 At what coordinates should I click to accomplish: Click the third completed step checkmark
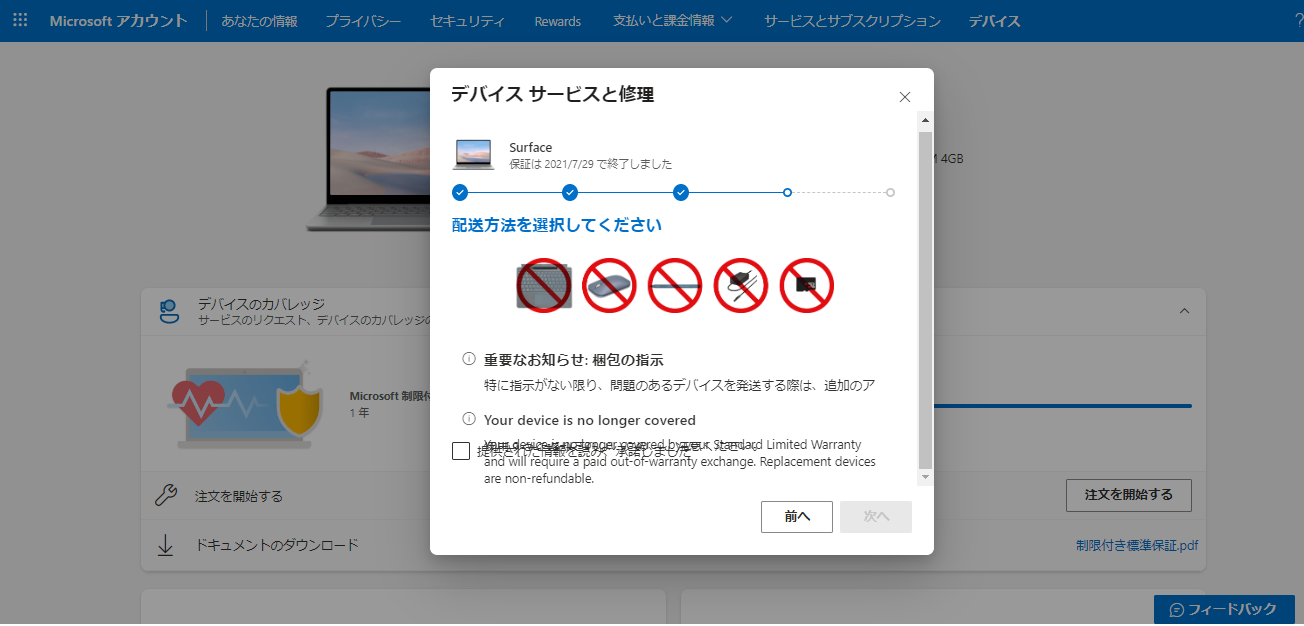pos(681,192)
